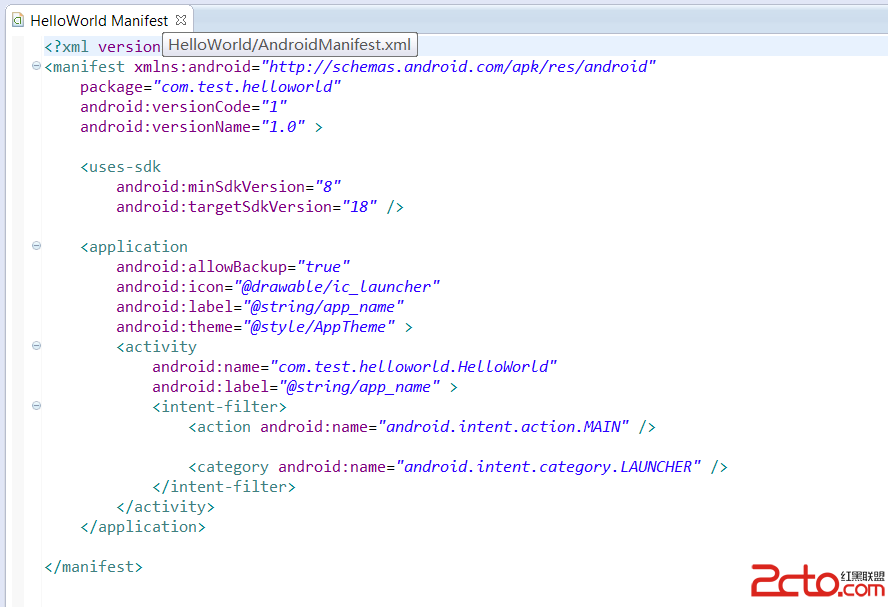This screenshot has width=888, height=607.
Task: Click the schemas.android.com namespace URL
Action: pyautogui.click(x=458, y=67)
